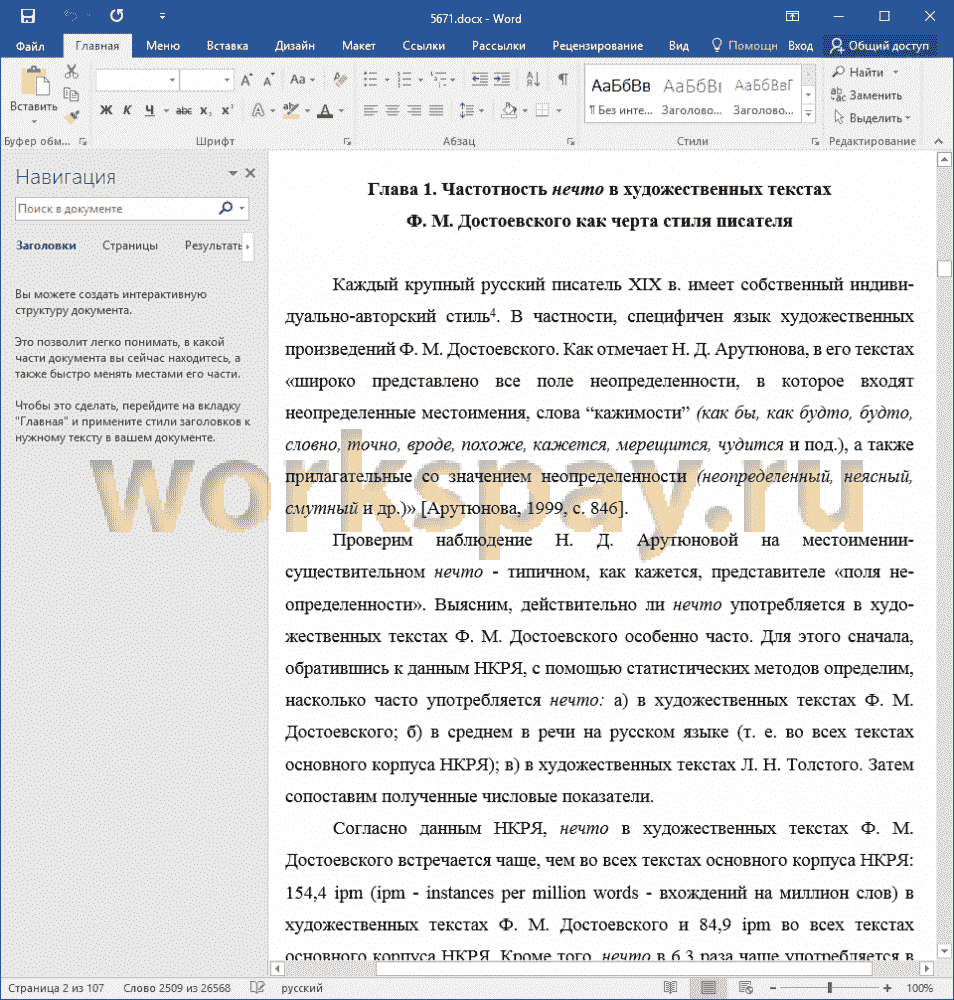This screenshot has width=954, height=1000.
Task: Open the Файл tab
Action: click(30, 46)
